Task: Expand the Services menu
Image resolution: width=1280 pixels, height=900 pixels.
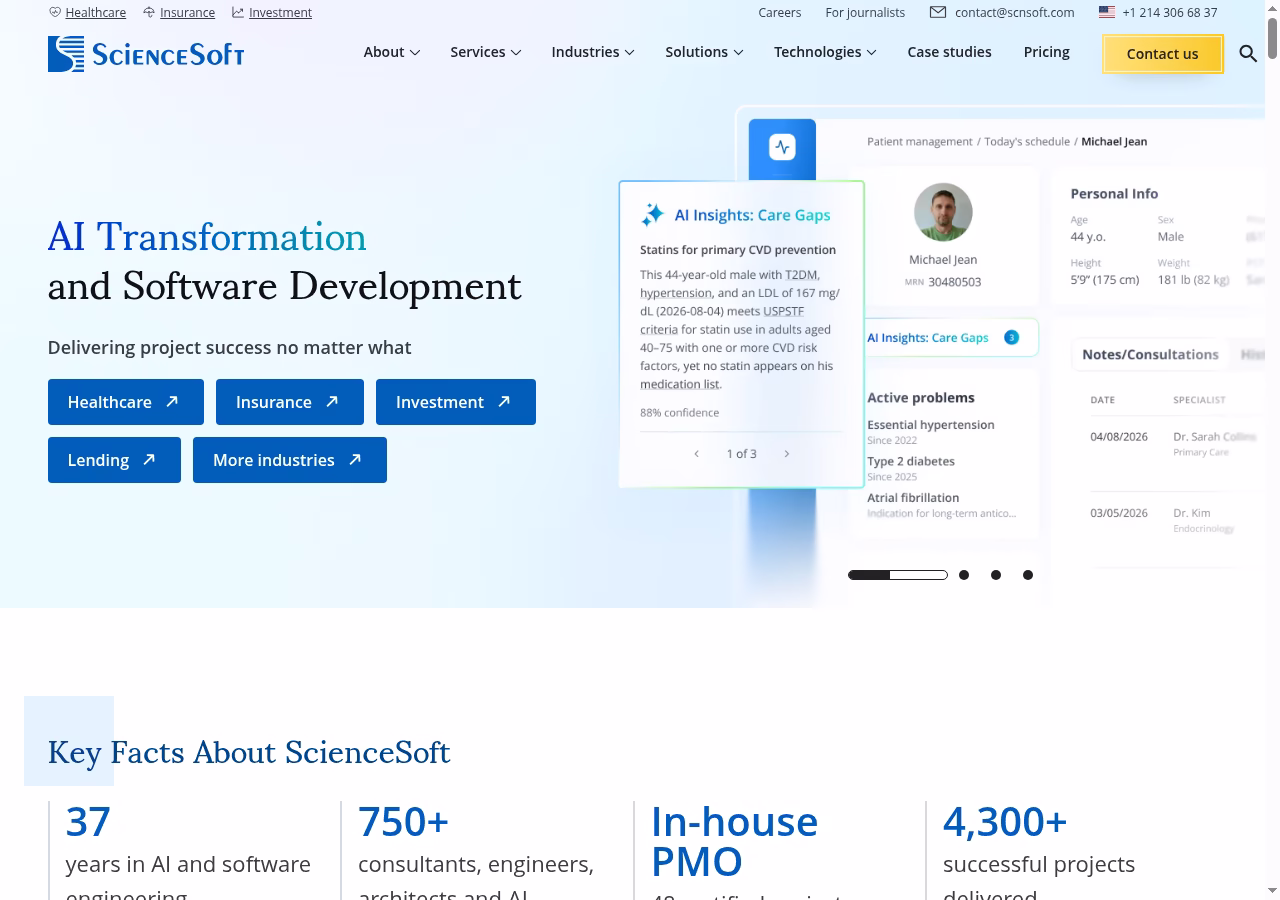Action: click(485, 52)
